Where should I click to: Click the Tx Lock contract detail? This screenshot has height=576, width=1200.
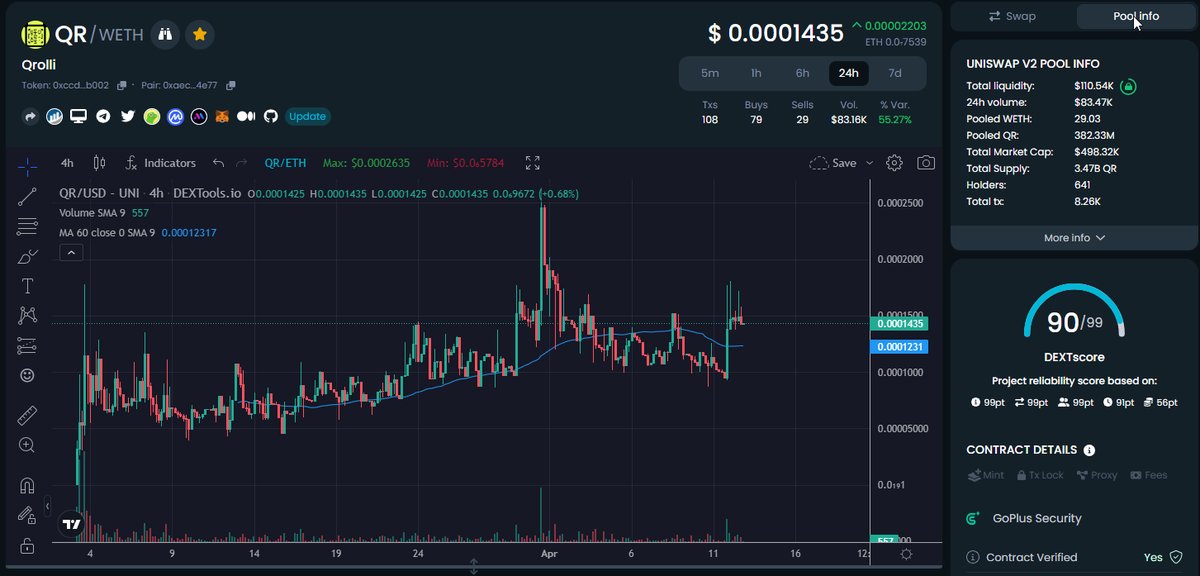click(1040, 475)
